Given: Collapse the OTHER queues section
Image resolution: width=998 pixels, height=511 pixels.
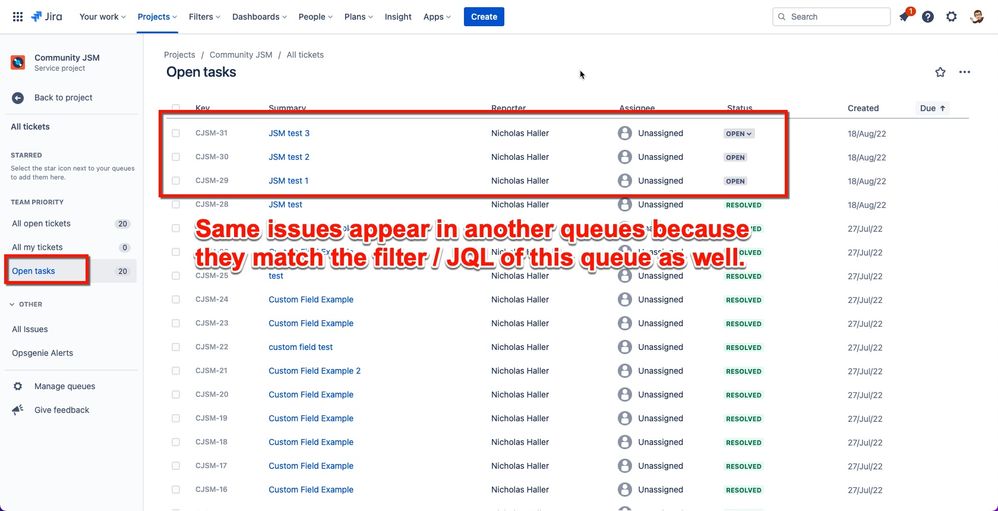Looking at the screenshot, I should [27, 304].
